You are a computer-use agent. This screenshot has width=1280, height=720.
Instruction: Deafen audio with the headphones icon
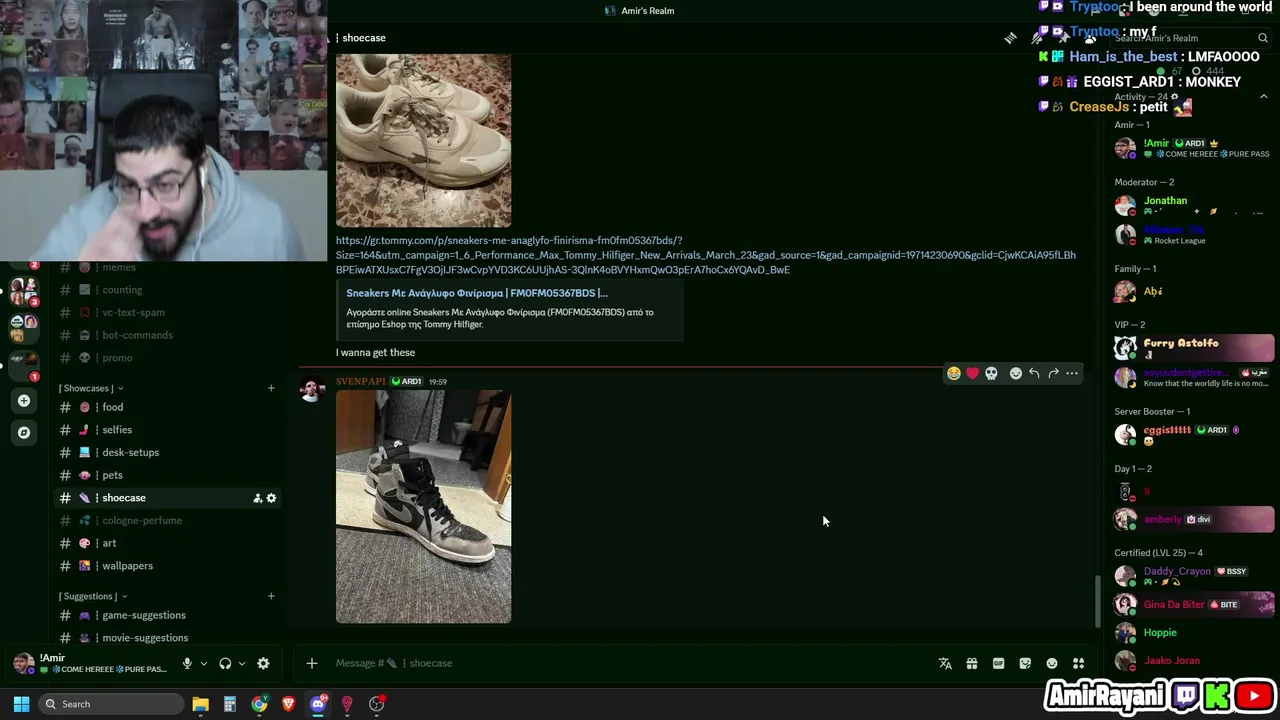(225, 664)
